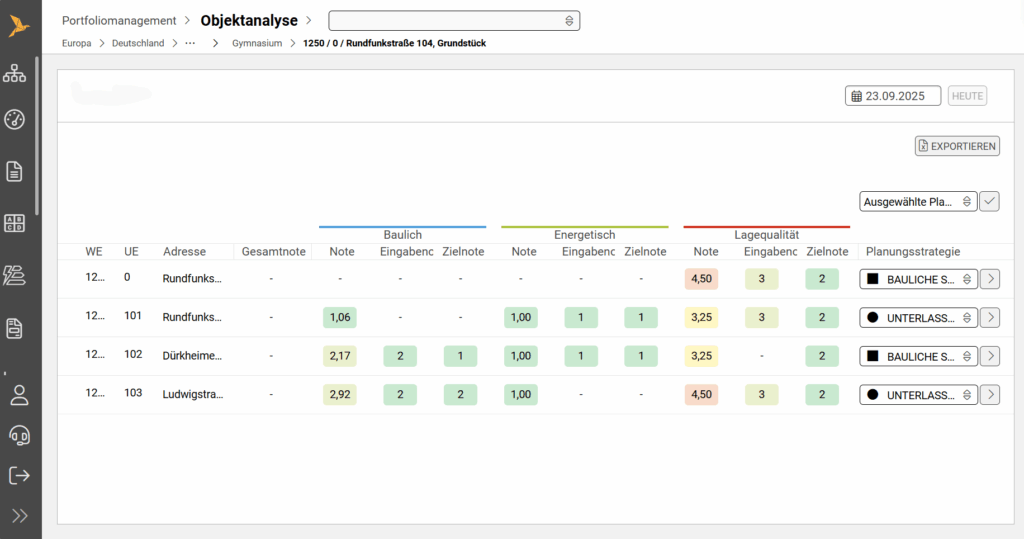Click the headset support icon

[18, 435]
